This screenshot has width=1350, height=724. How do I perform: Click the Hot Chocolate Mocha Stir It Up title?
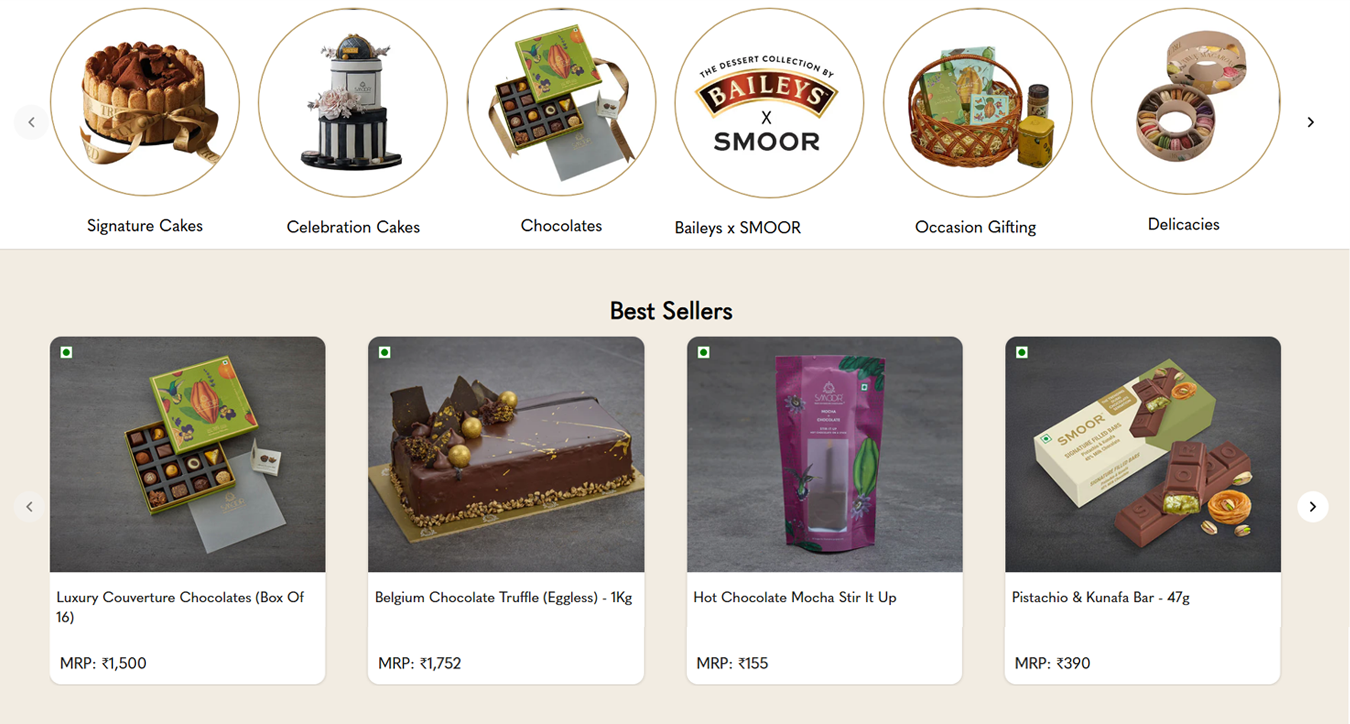tap(795, 597)
